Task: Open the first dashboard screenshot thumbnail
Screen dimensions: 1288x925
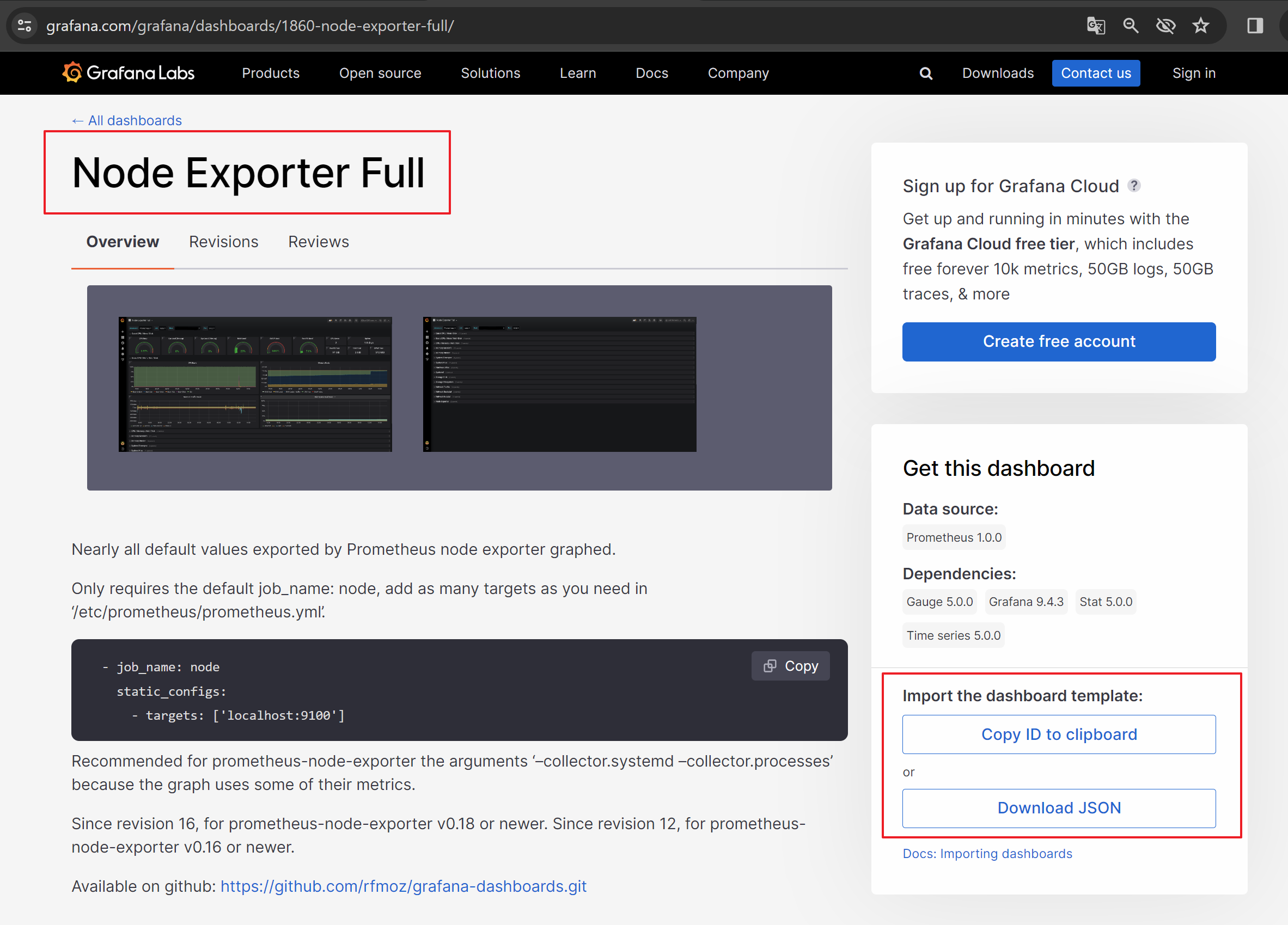Action: click(x=255, y=384)
